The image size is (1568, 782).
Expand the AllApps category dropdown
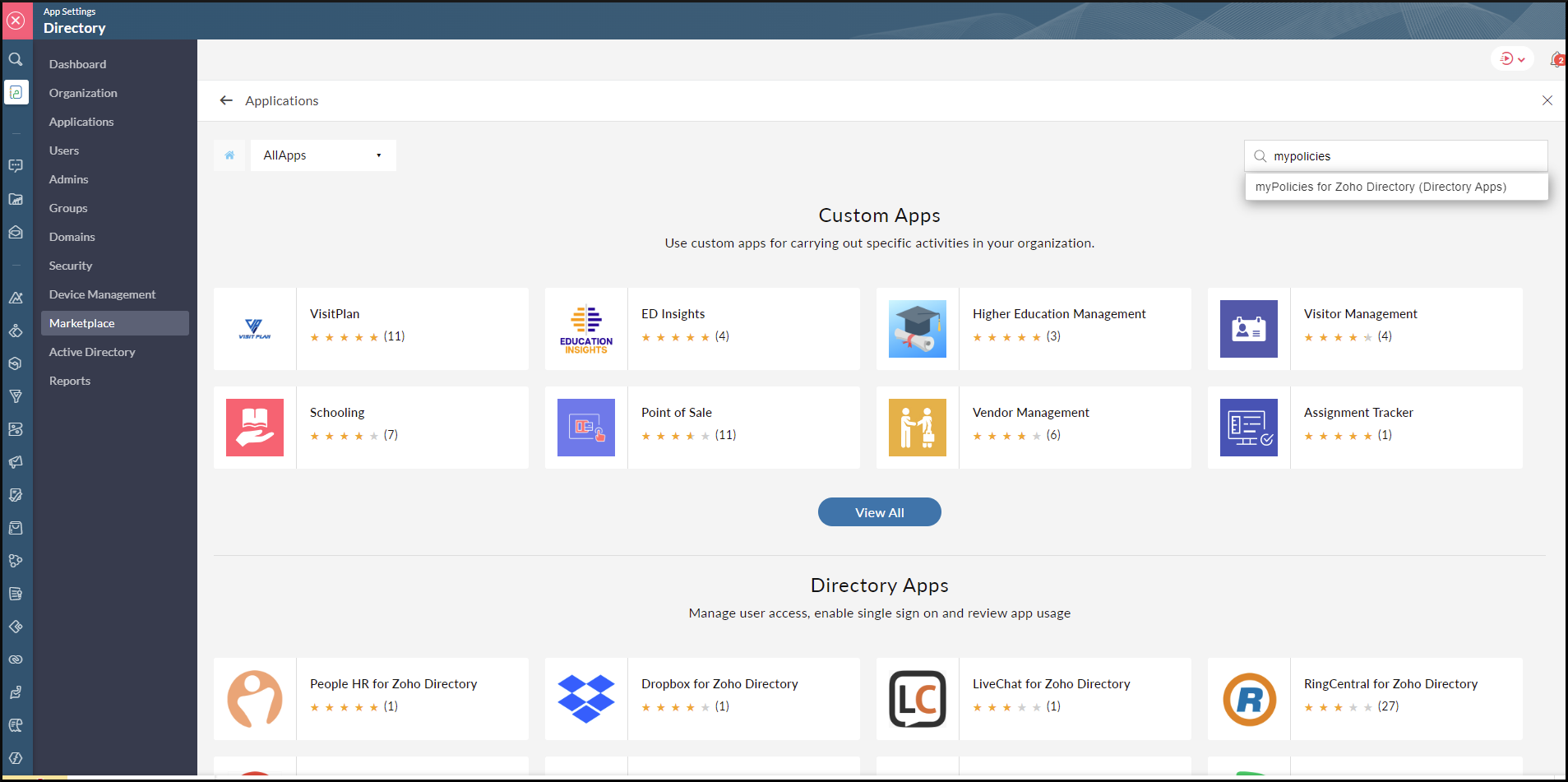tap(323, 155)
